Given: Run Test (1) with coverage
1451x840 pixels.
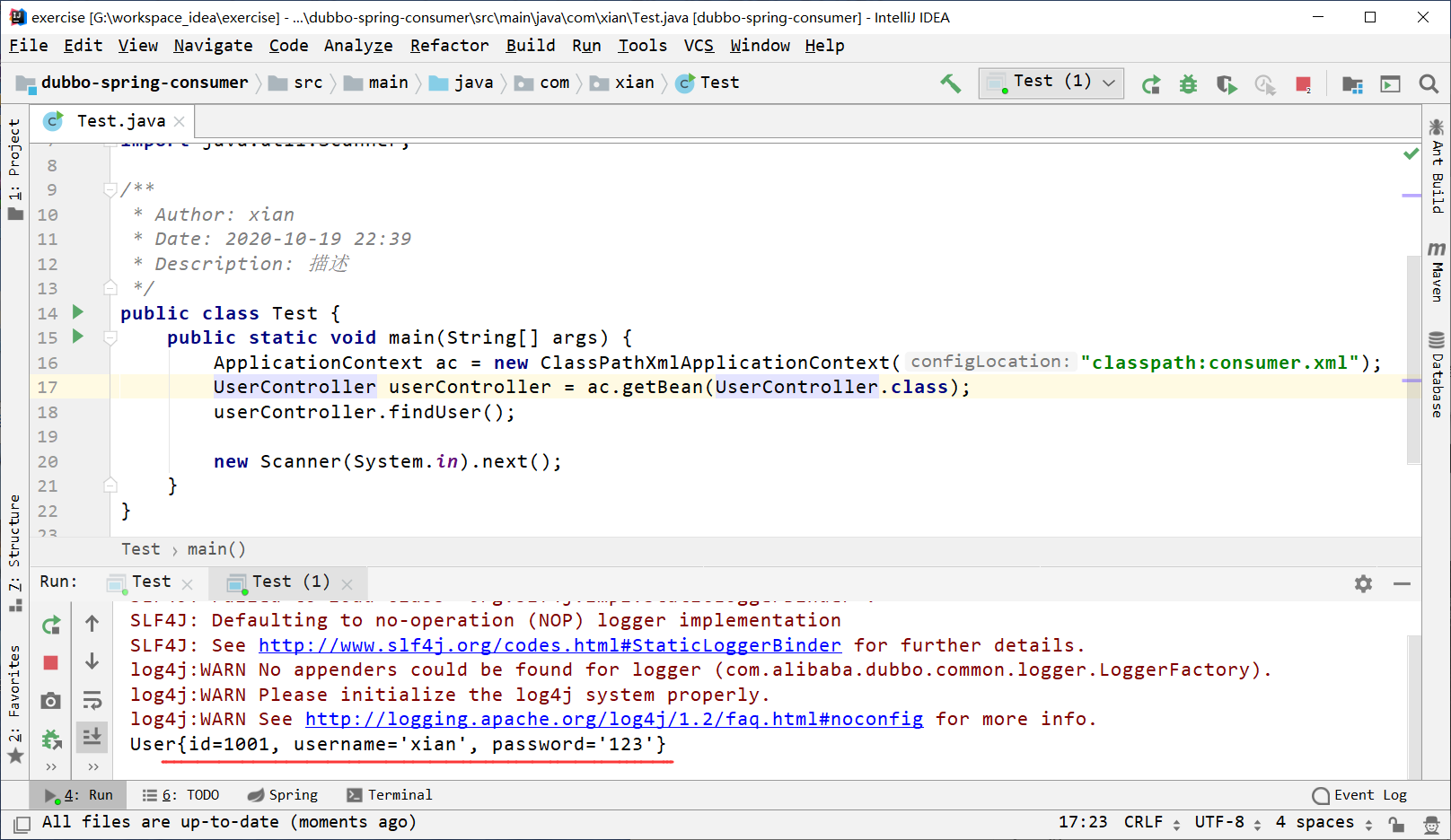Looking at the screenshot, I should point(1227,84).
